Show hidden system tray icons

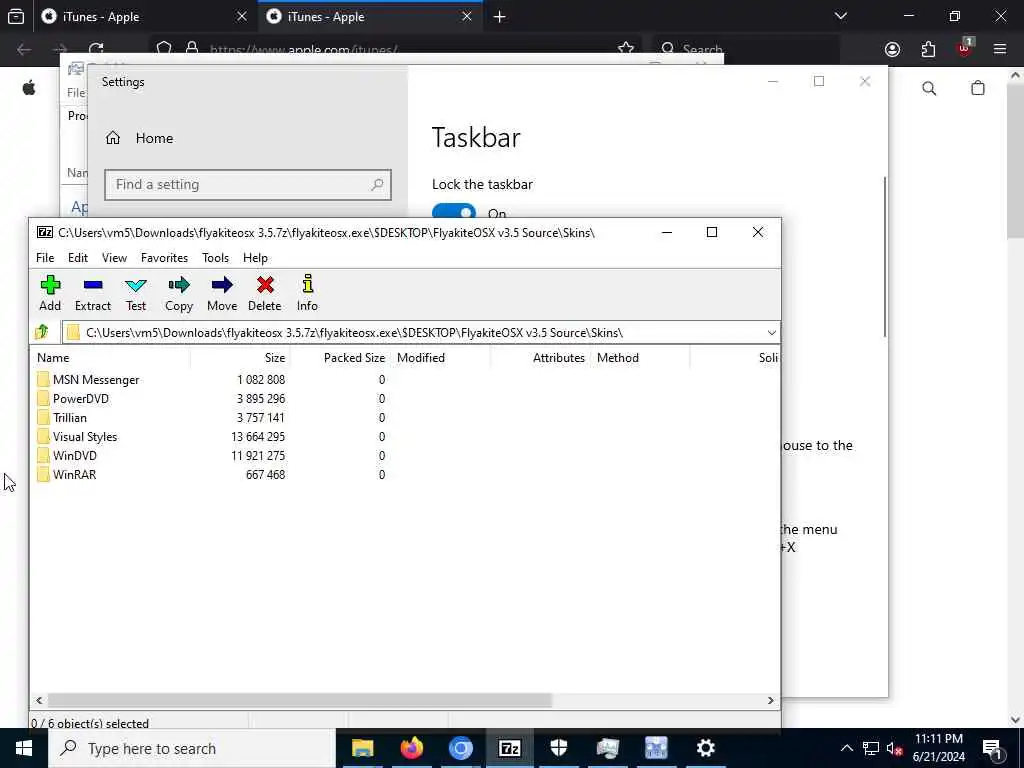[846, 748]
